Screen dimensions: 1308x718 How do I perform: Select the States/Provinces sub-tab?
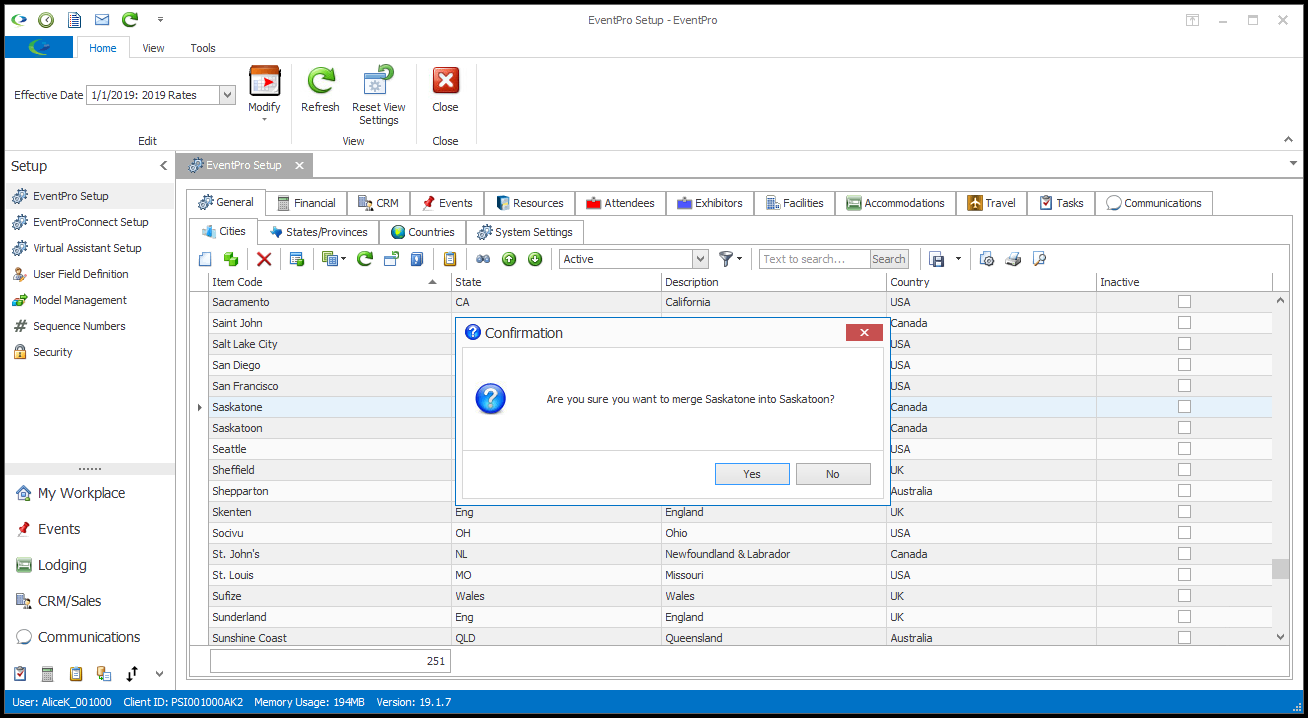point(318,232)
